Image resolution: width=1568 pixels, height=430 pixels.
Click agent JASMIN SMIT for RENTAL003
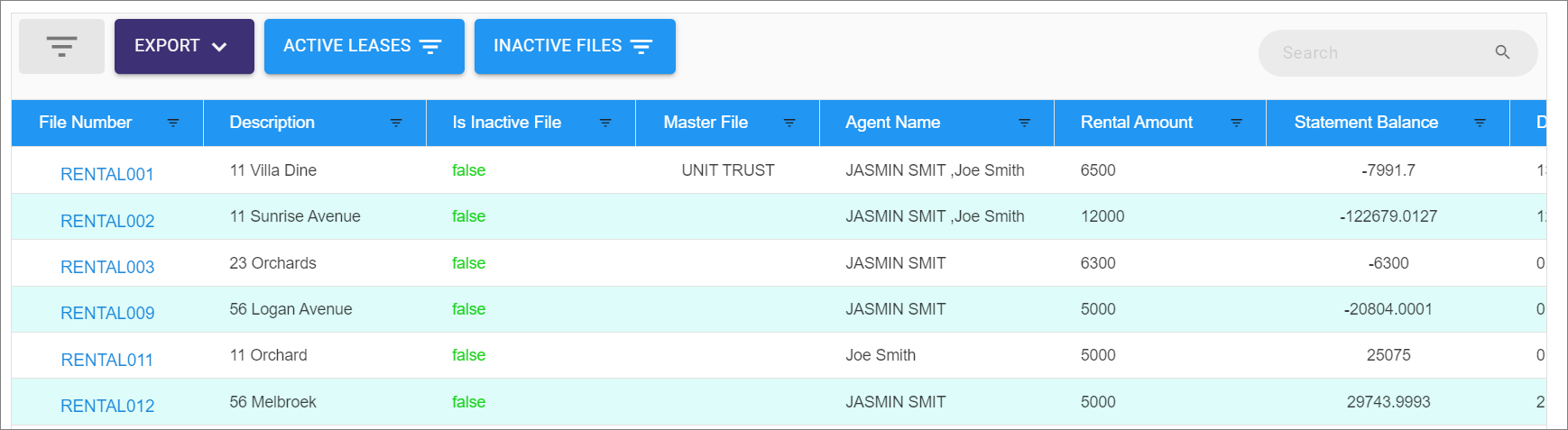coord(896,263)
